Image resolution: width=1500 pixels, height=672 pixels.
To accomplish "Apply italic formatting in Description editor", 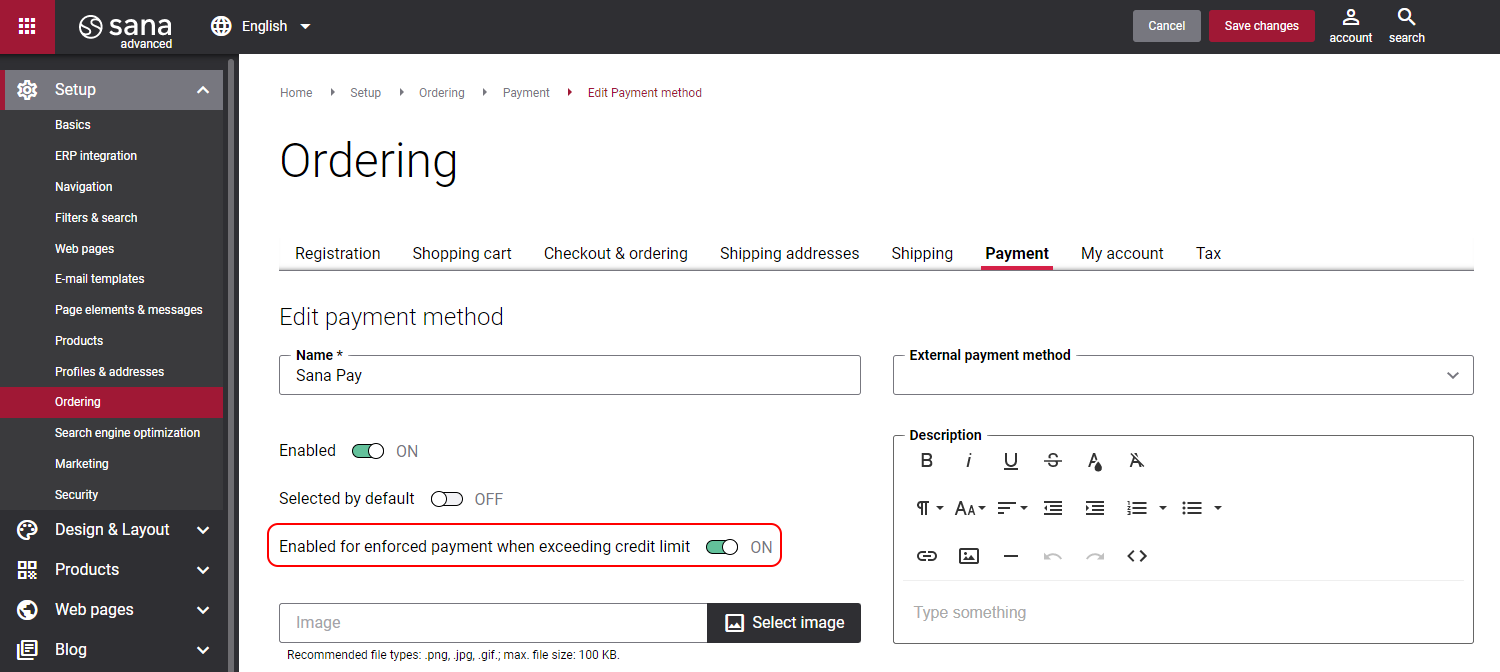I will click(x=969, y=460).
